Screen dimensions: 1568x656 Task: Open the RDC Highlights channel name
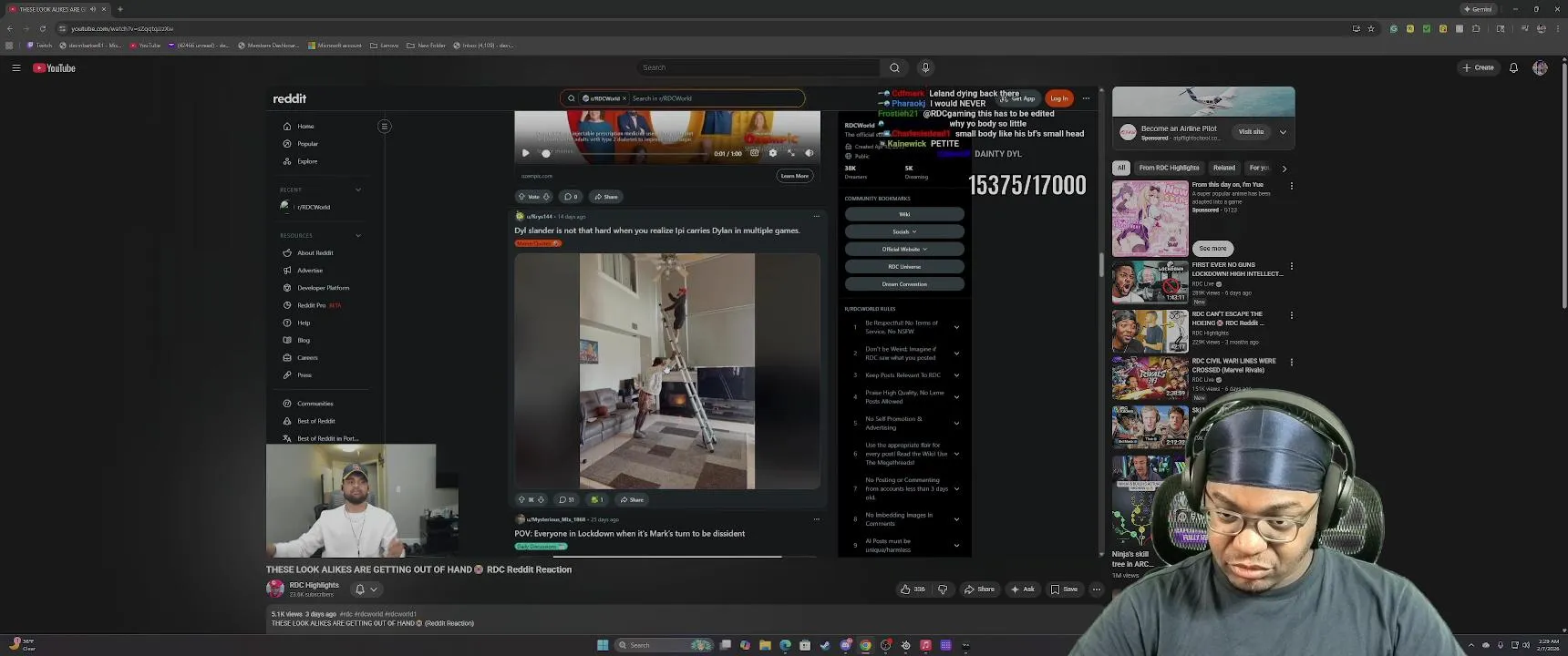(x=314, y=585)
